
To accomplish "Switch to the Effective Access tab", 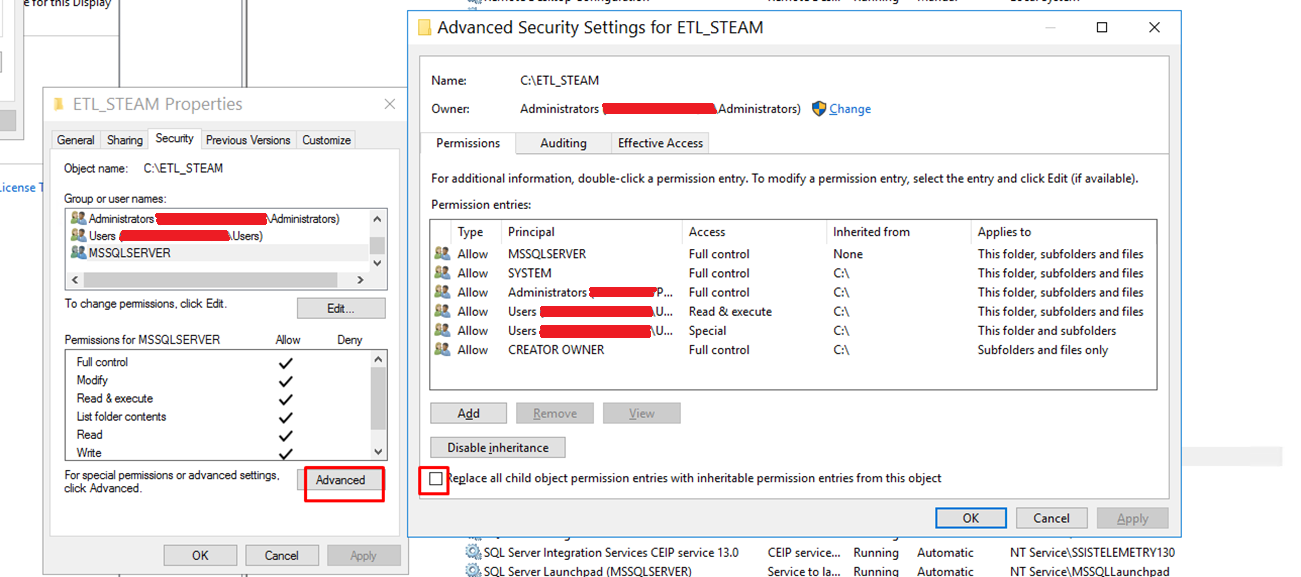I will tap(660, 143).
